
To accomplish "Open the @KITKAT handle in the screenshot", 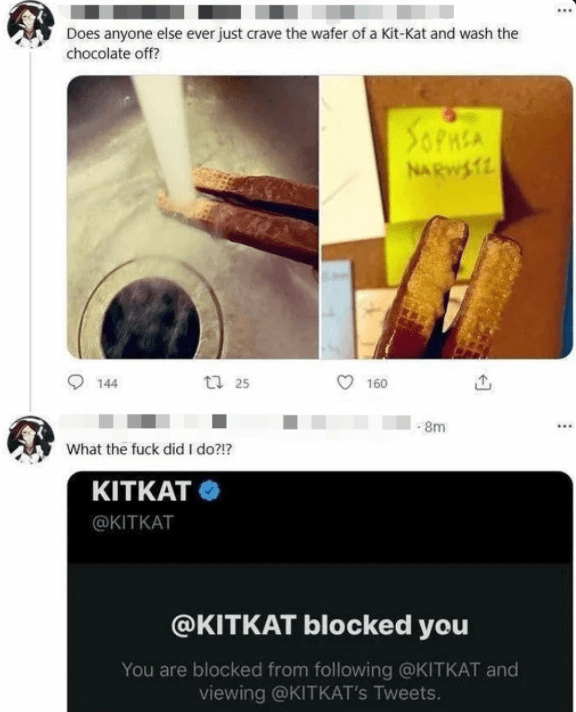I will [x=133, y=522].
